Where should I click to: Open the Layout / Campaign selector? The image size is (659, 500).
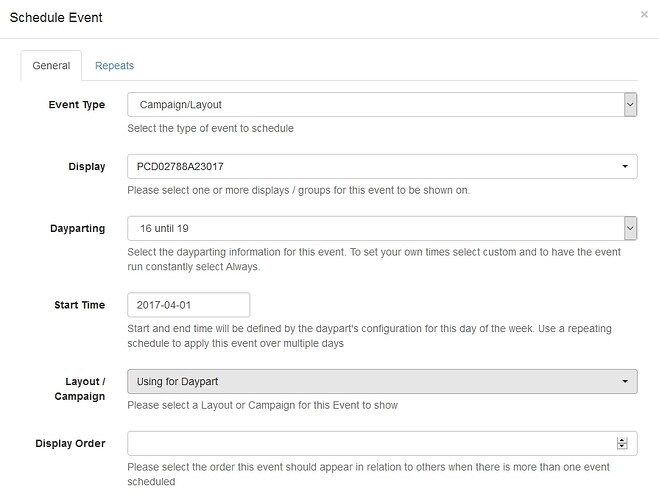coord(382,382)
